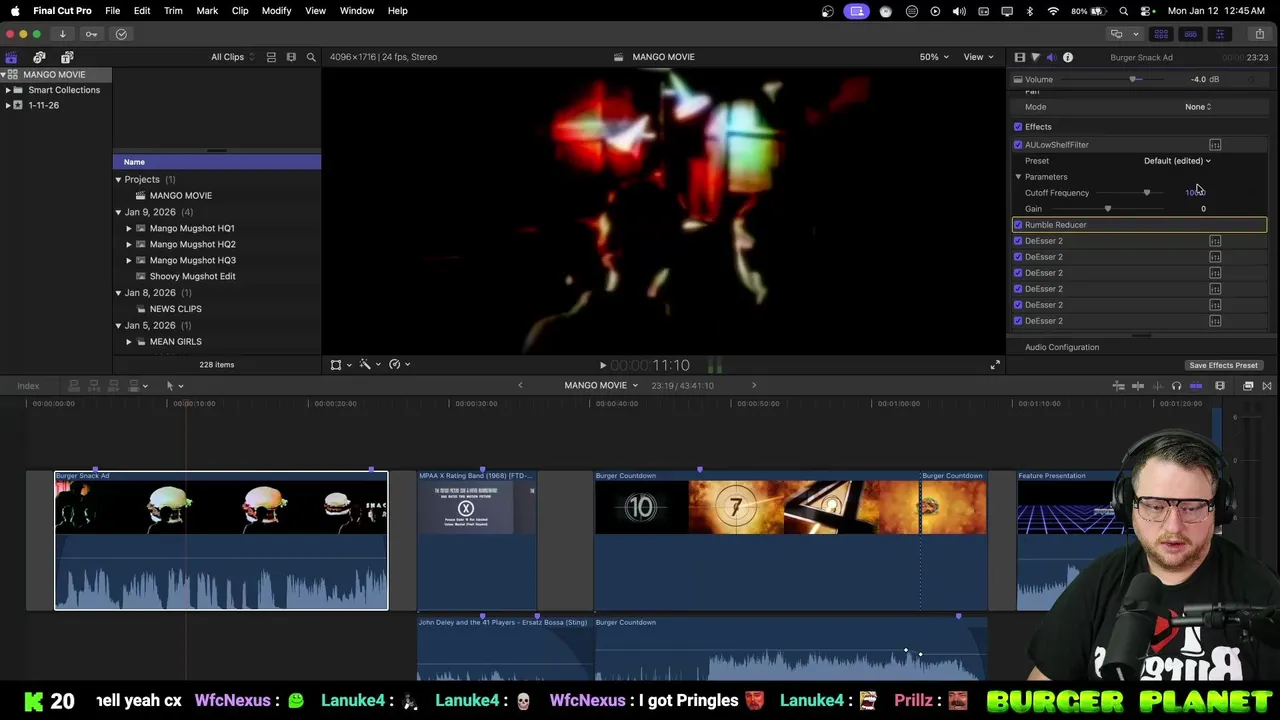This screenshot has width=1280, height=720.
Task: Open the Clip menu
Action: click(240, 11)
